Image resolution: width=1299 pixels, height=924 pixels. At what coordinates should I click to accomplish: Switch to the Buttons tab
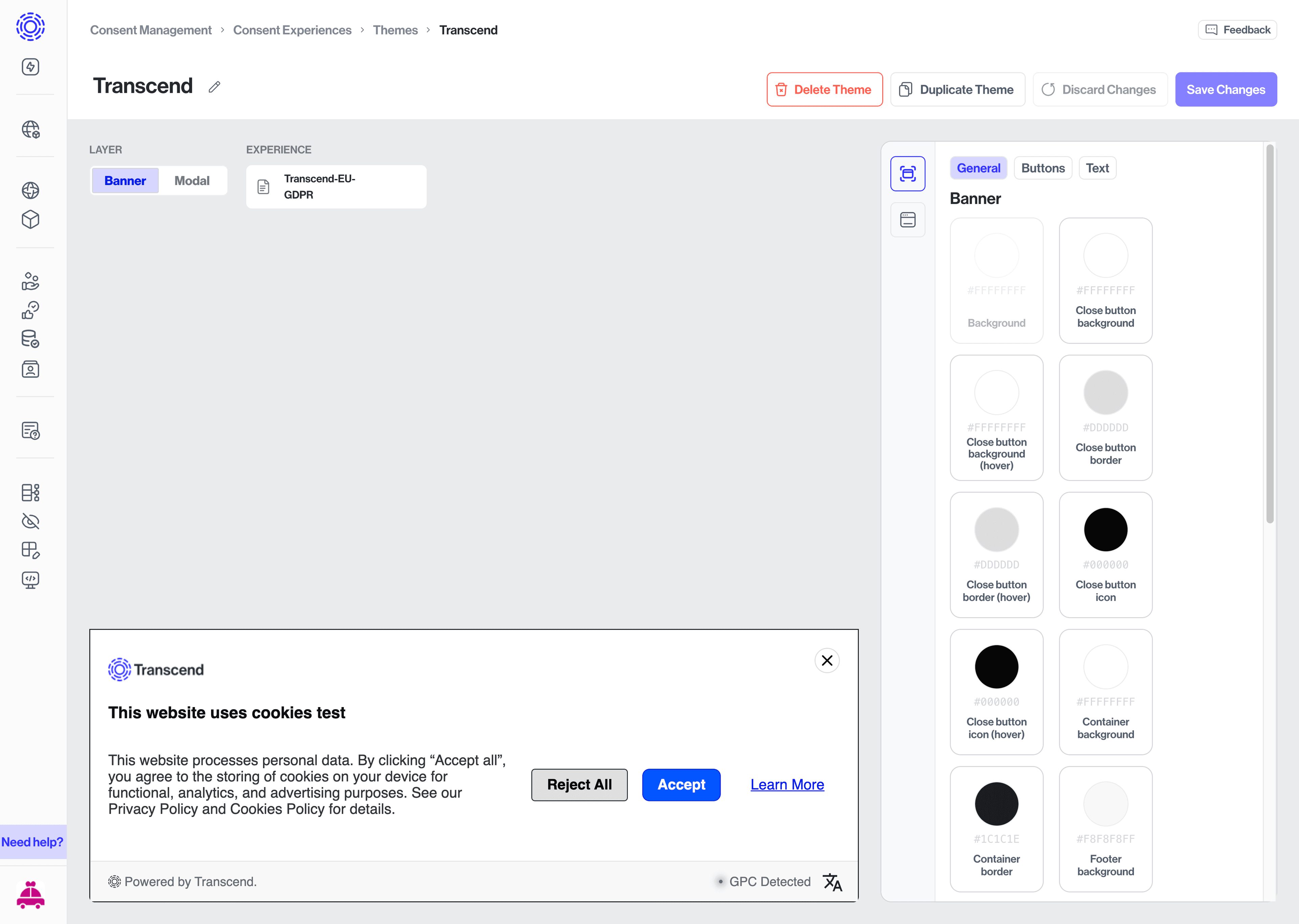pyautogui.click(x=1043, y=168)
